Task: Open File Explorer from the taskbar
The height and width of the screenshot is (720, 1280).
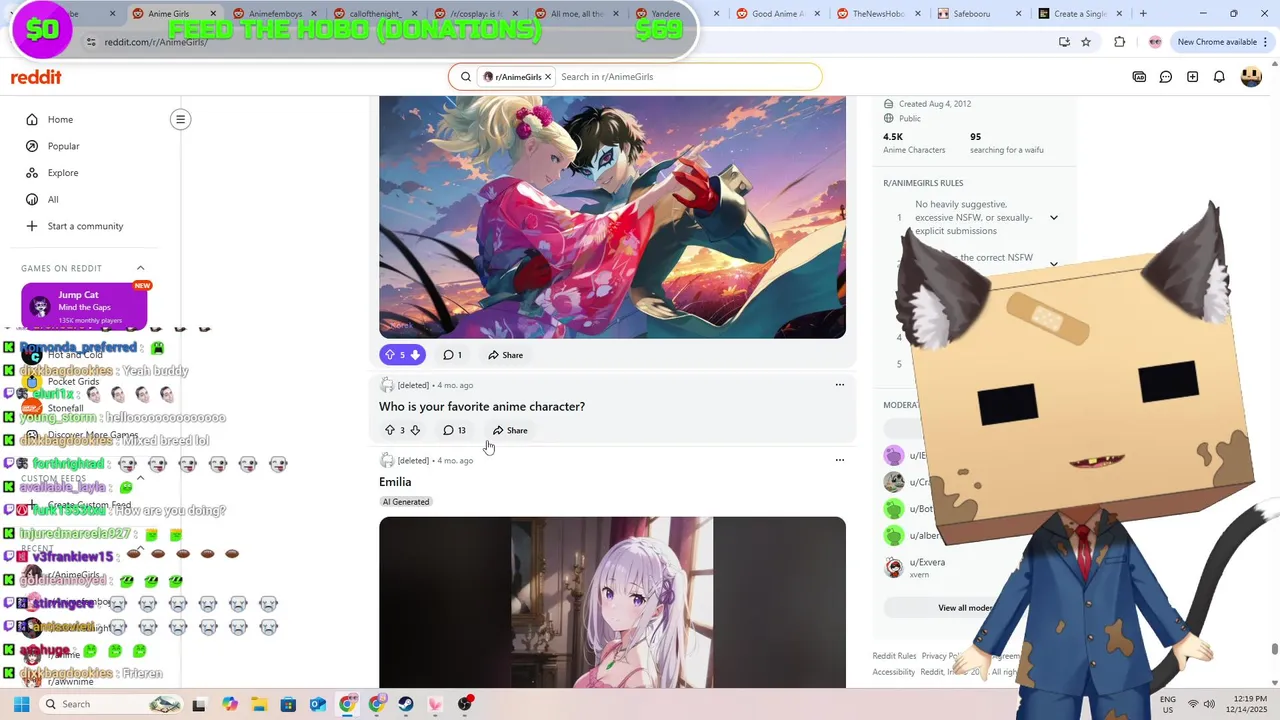Action: [259, 704]
